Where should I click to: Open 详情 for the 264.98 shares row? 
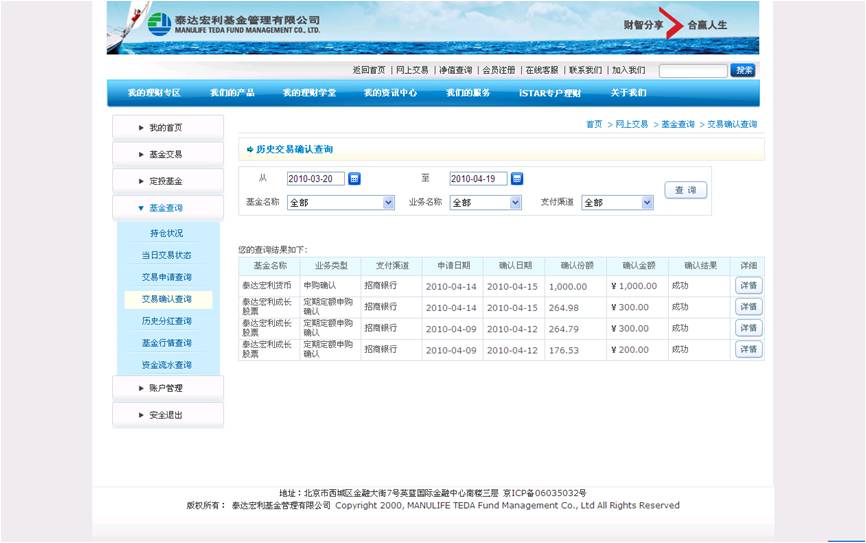click(x=748, y=307)
